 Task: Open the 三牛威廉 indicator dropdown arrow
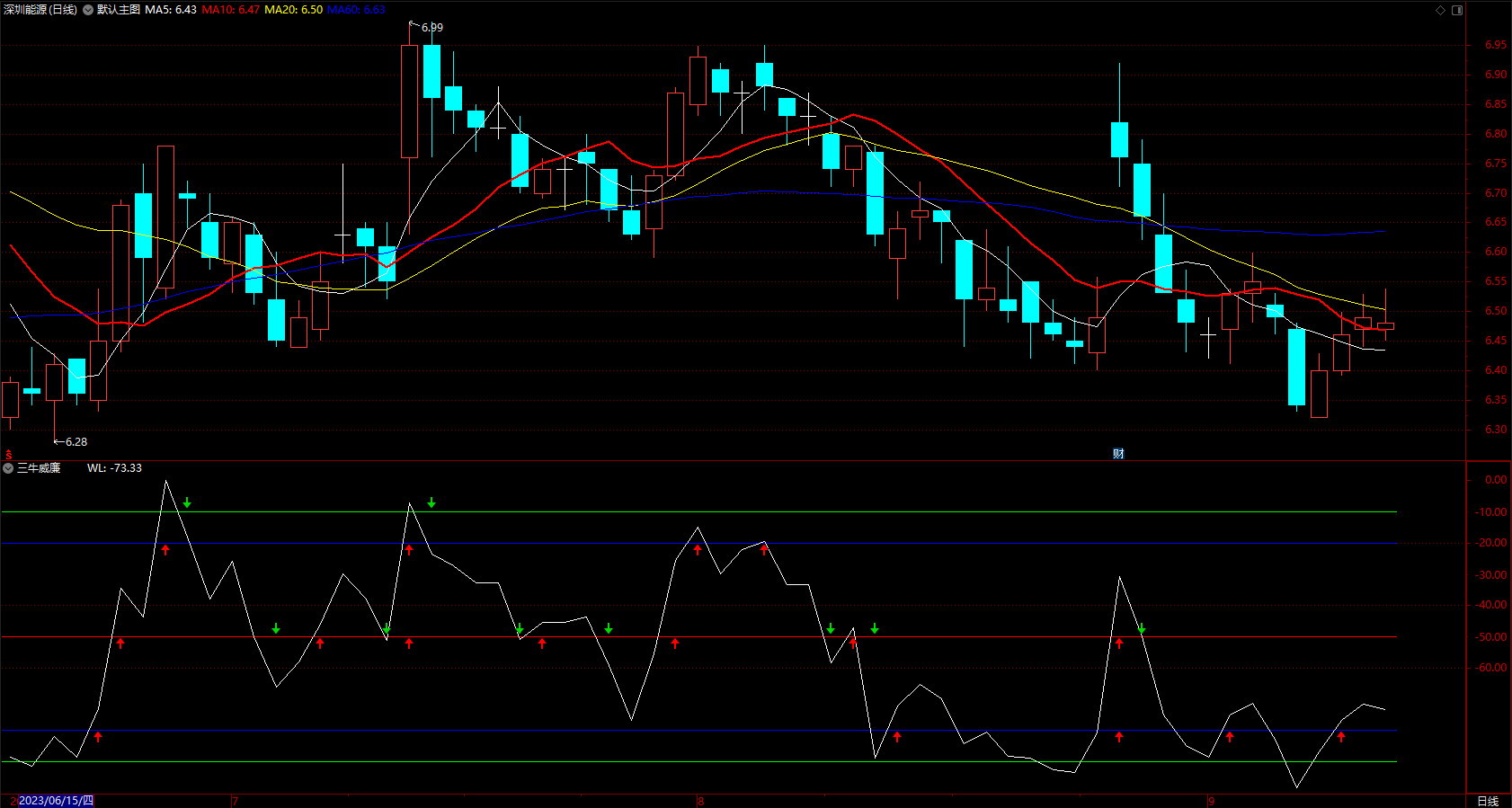[x=8, y=468]
